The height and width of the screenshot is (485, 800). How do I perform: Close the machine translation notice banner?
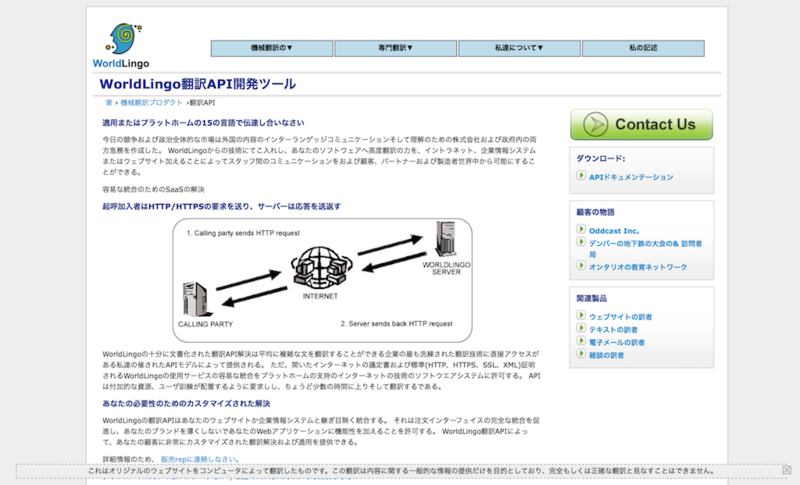787,470
